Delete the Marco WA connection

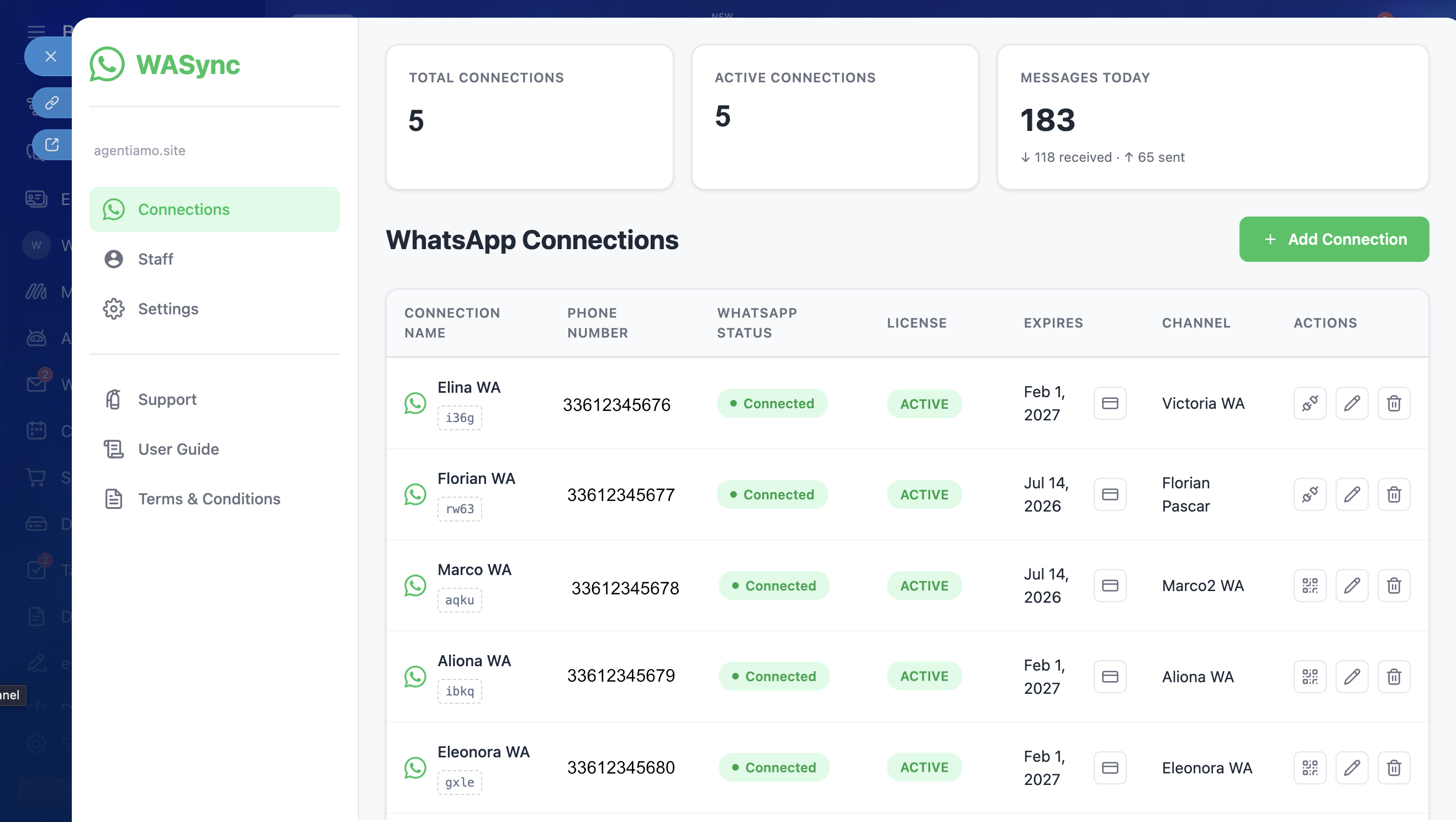coord(1393,586)
